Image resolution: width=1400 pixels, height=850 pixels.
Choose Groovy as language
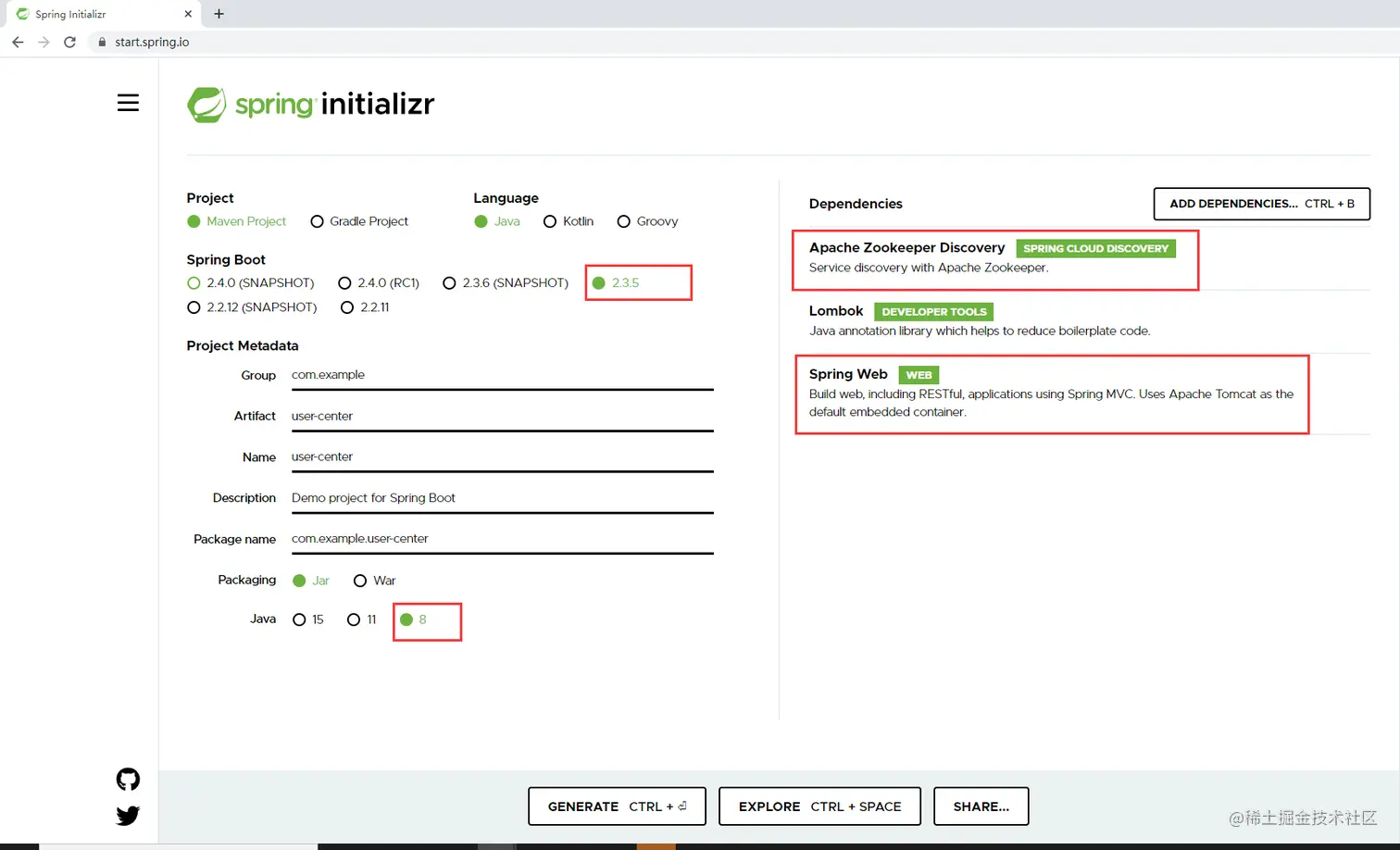(x=647, y=221)
